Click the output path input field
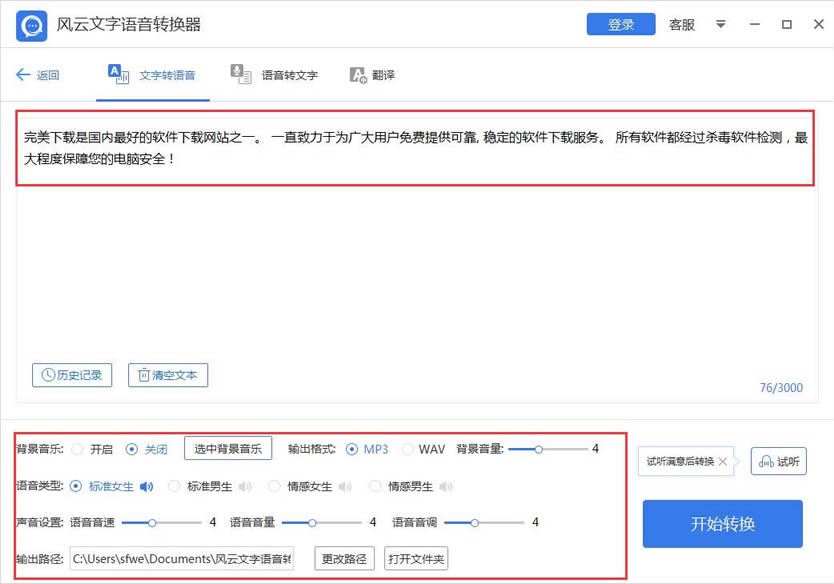This screenshot has height=584, width=834. pyautogui.click(x=182, y=558)
